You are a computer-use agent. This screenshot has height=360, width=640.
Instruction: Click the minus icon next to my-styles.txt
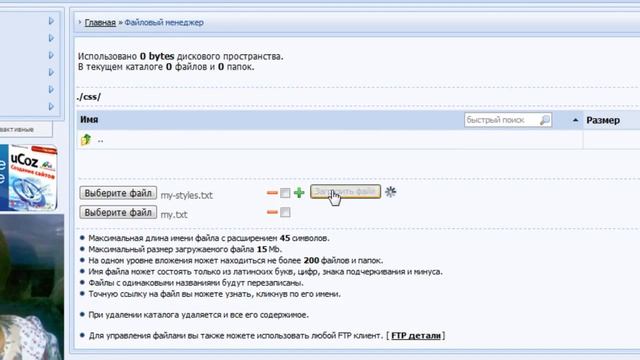coord(272,193)
